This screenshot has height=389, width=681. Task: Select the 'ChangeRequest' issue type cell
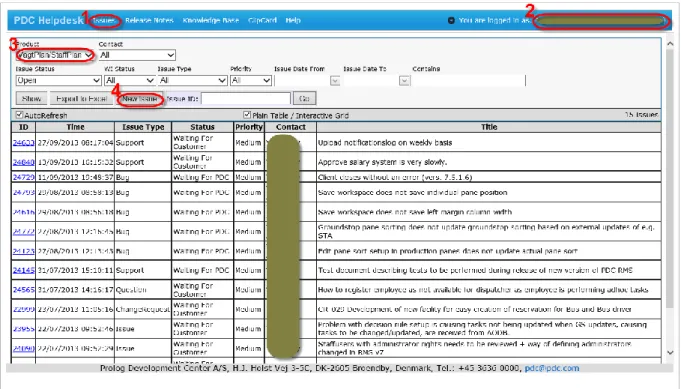point(143,309)
